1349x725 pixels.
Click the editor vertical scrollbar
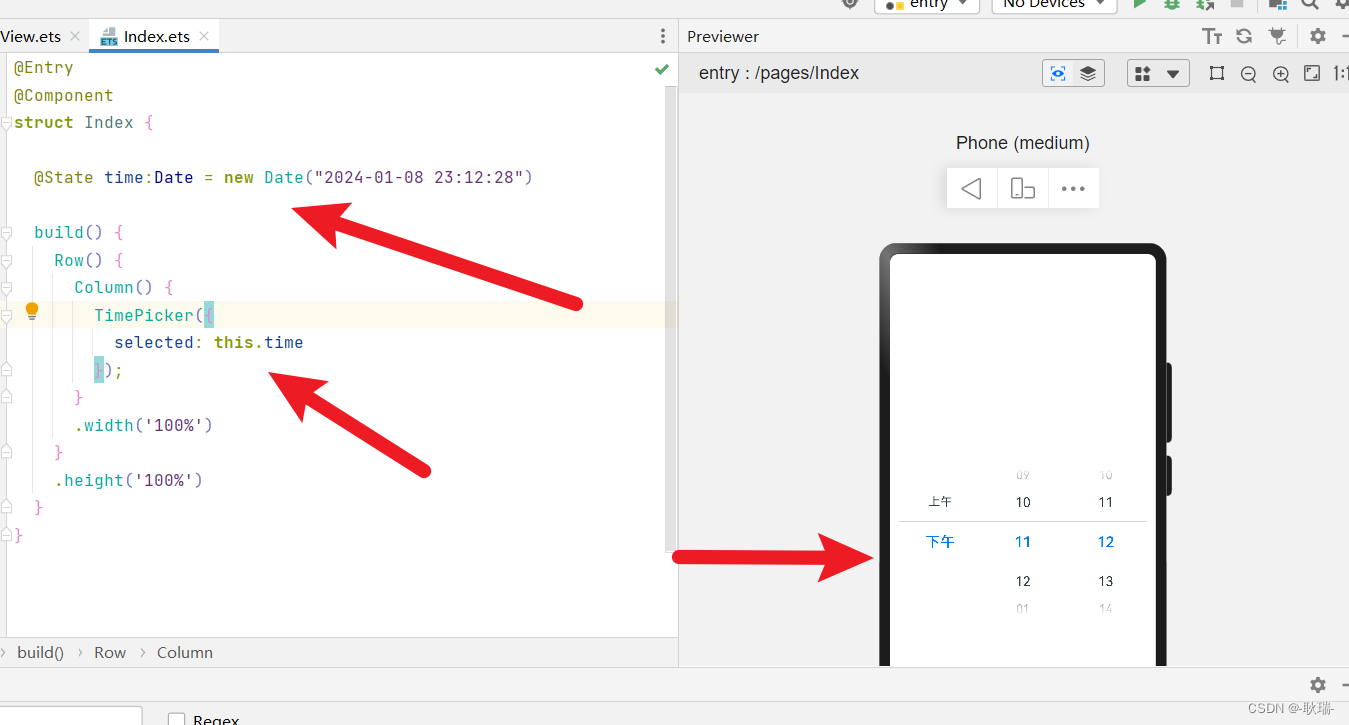(671, 318)
